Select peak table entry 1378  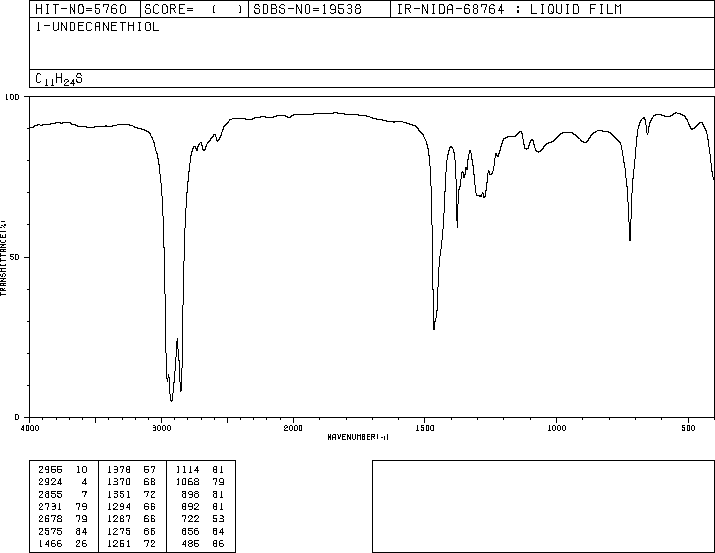[x=119, y=470]
